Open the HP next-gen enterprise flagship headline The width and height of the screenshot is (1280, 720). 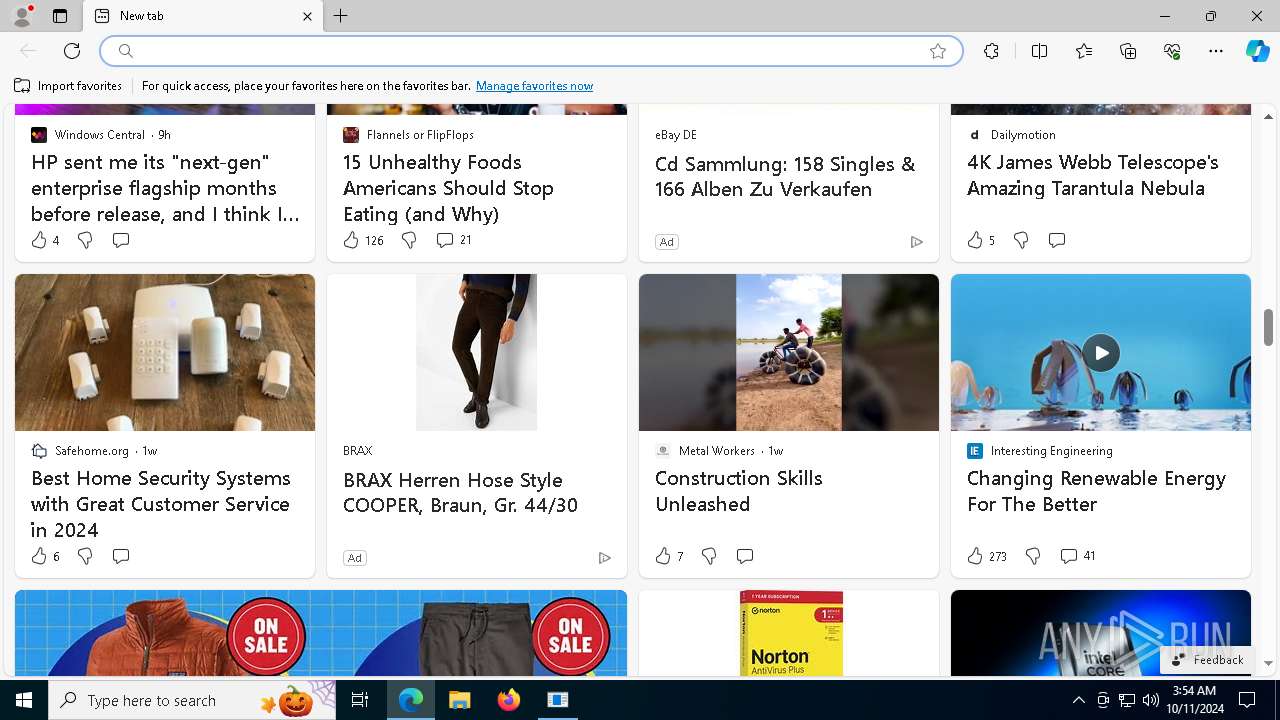click(165, 188)
